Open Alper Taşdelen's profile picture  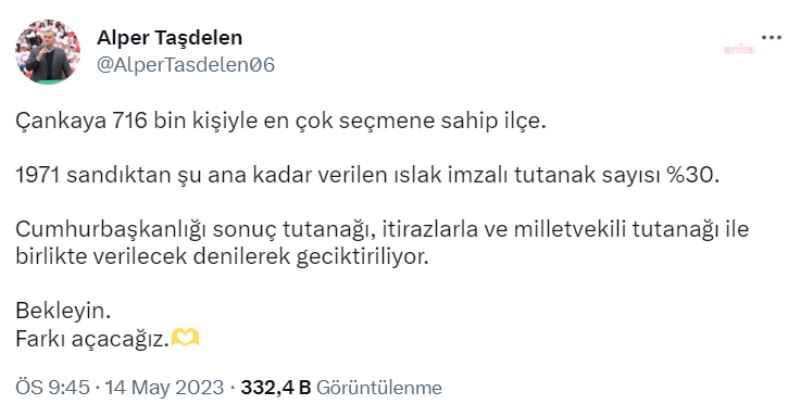(47, 53)
